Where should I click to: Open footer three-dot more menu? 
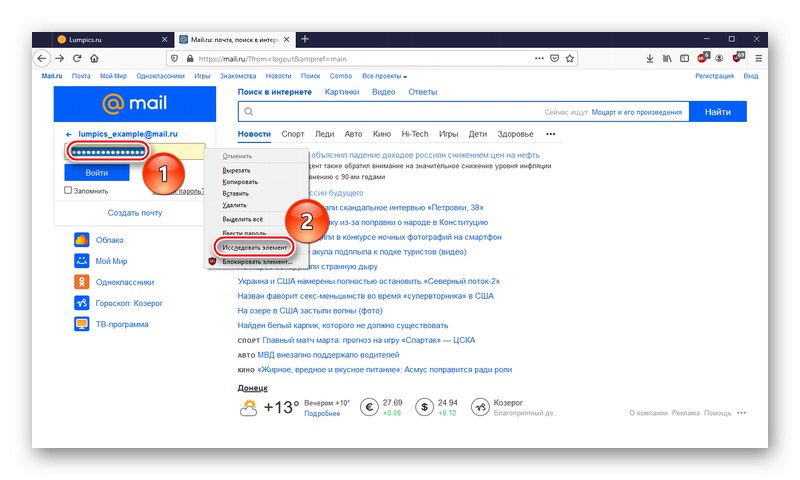[x=741, y=413]
